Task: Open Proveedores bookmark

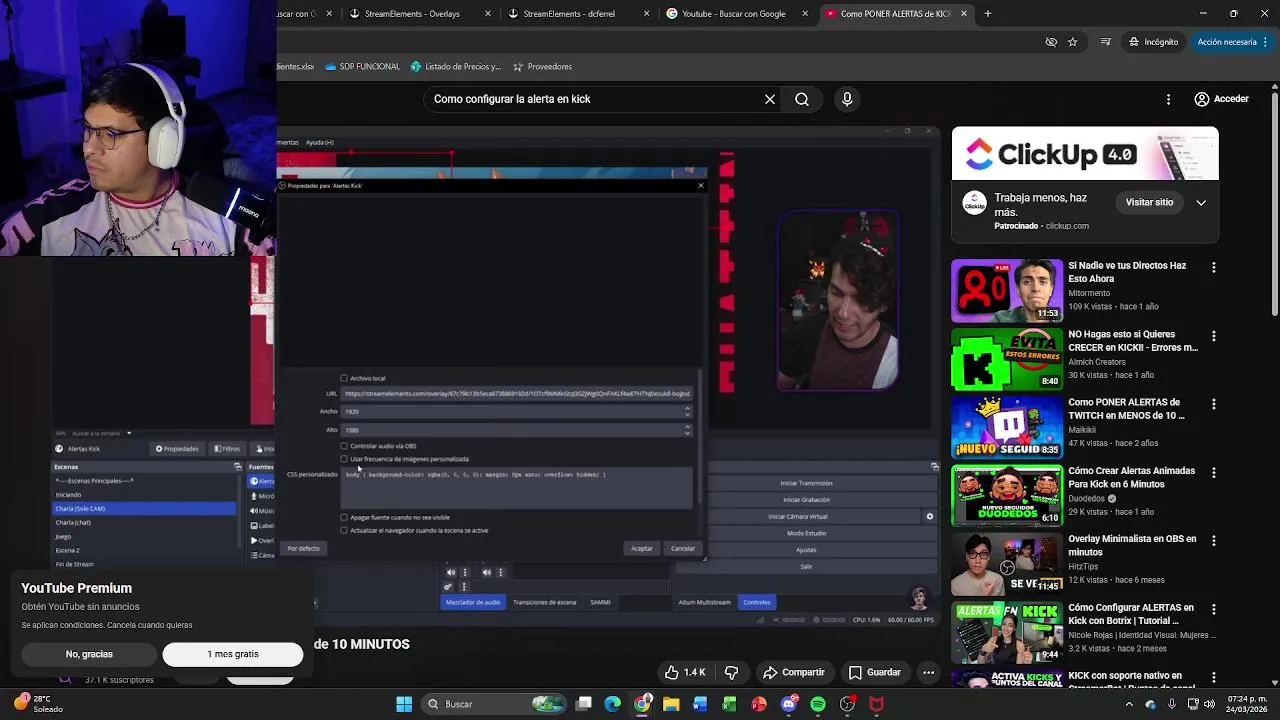Action: [x=542, y=66]
